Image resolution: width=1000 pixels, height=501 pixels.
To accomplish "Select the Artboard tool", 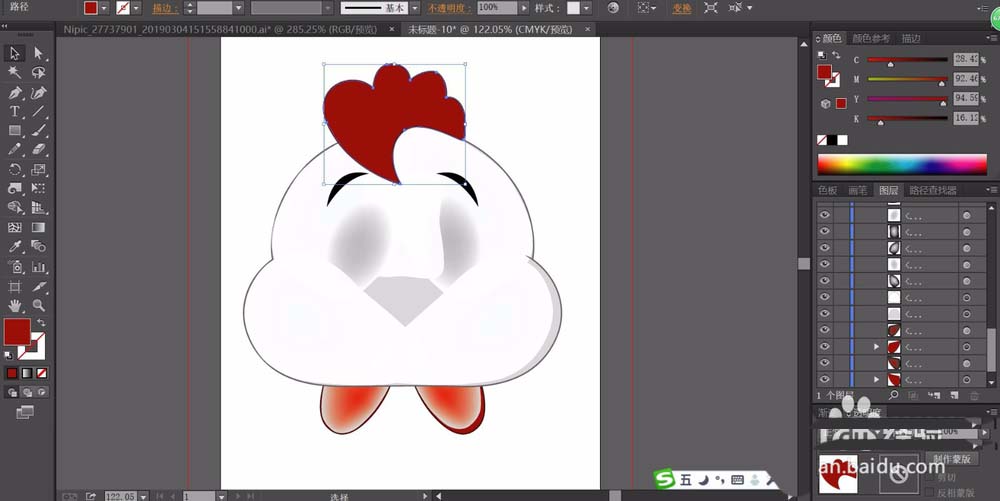I will 15,286.
